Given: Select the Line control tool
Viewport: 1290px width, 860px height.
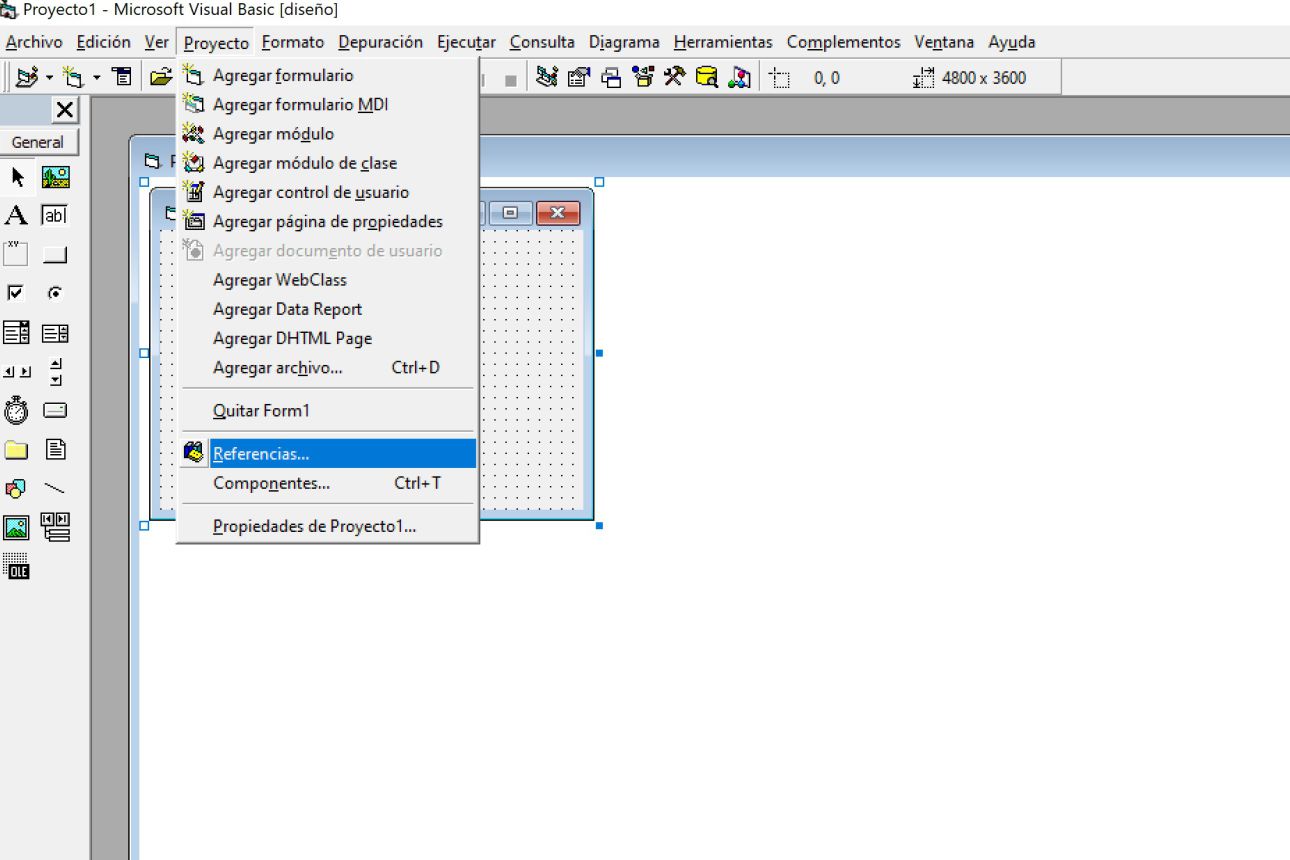Looking at the screenshot, I should coord(55,488).
